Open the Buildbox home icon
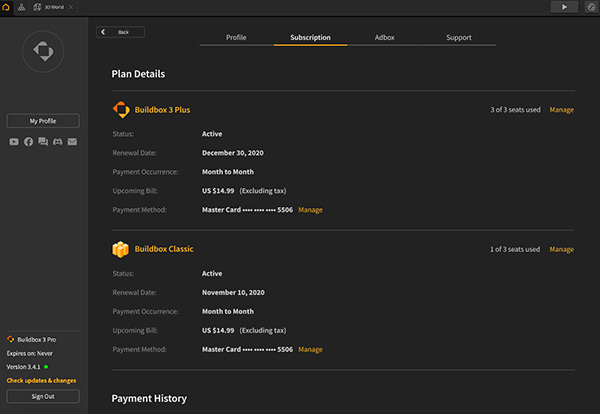This screenshot has height=414, width=600. click(6, 7)
